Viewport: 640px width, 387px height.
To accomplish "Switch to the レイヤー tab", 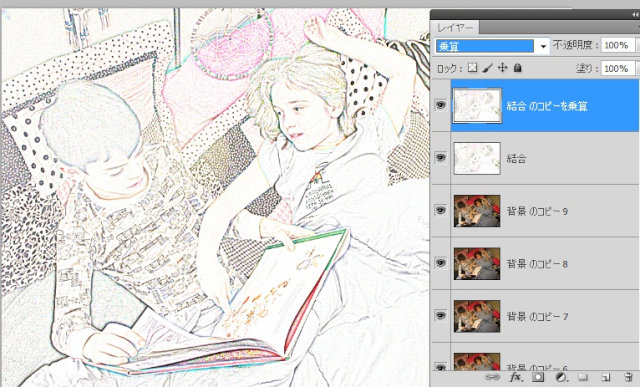I will tap(455, 28).
